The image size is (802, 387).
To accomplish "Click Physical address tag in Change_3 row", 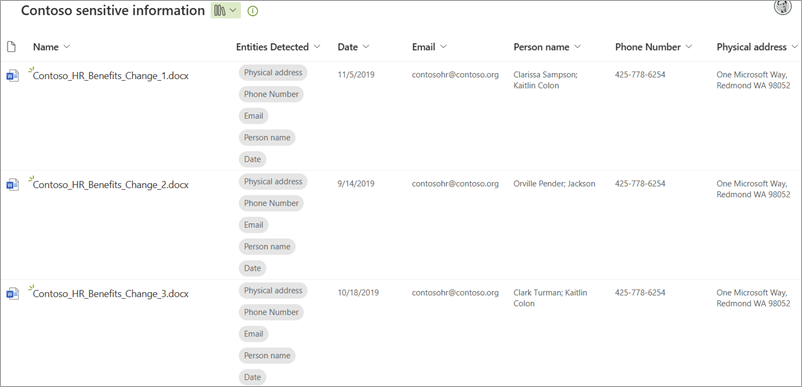I will point(273,290).
